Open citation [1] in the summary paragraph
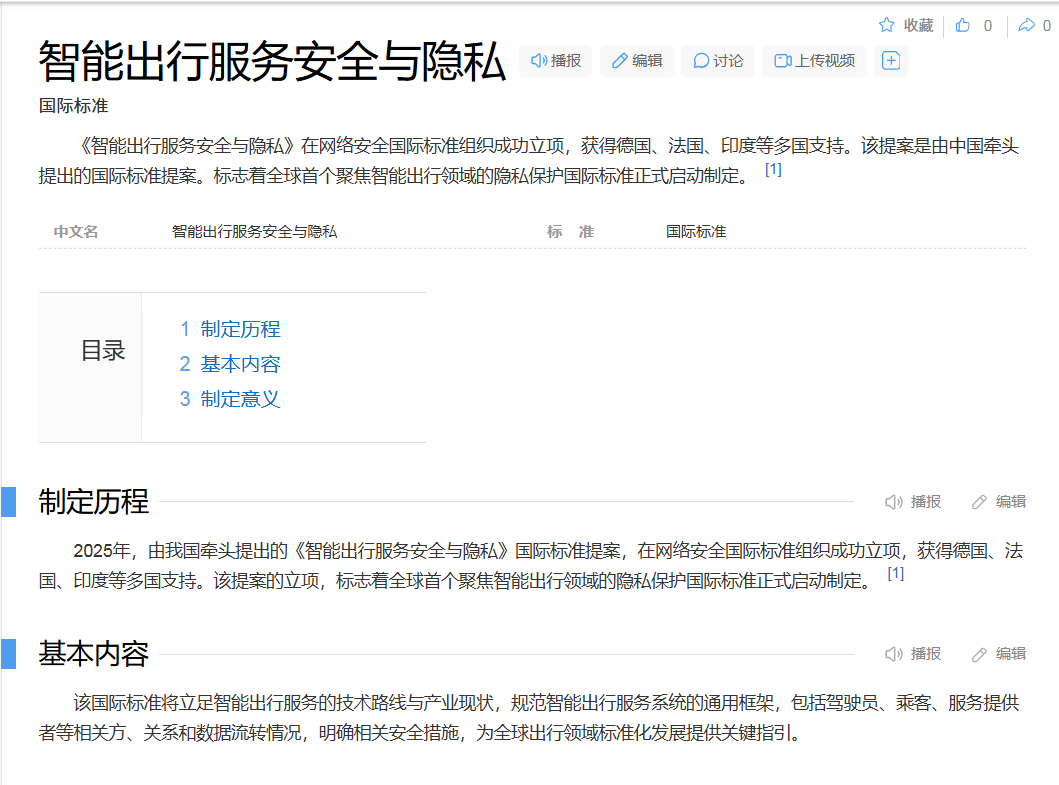This screenshot has width=1059, height=785. [773, 170]
